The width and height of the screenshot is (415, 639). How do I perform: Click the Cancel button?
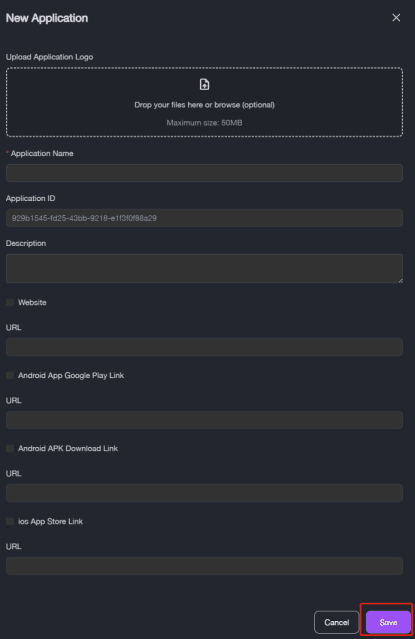[x=337, y=622]
